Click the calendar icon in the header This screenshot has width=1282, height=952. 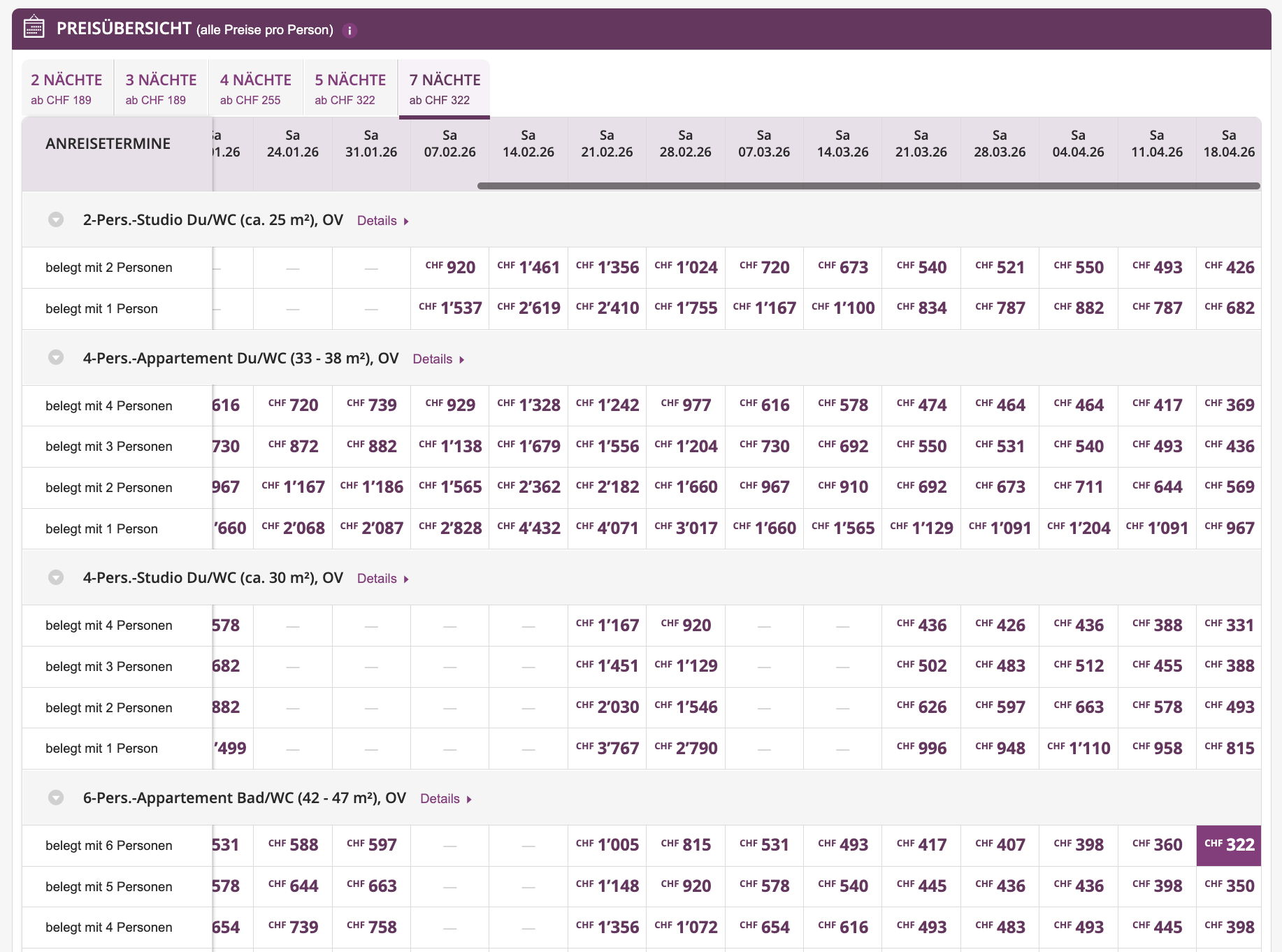[34, 29]
